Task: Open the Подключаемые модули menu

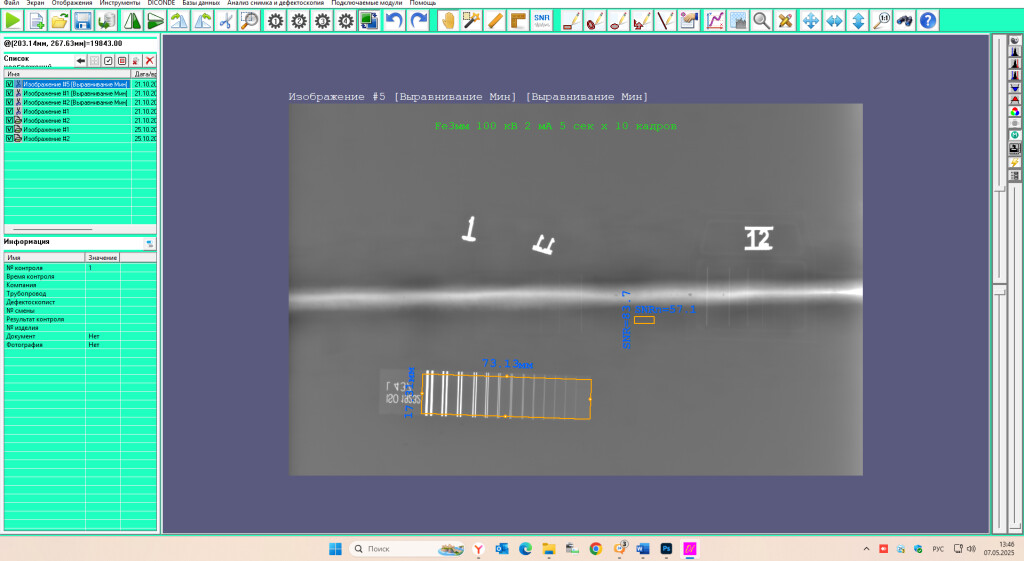Action: [361, 4]
